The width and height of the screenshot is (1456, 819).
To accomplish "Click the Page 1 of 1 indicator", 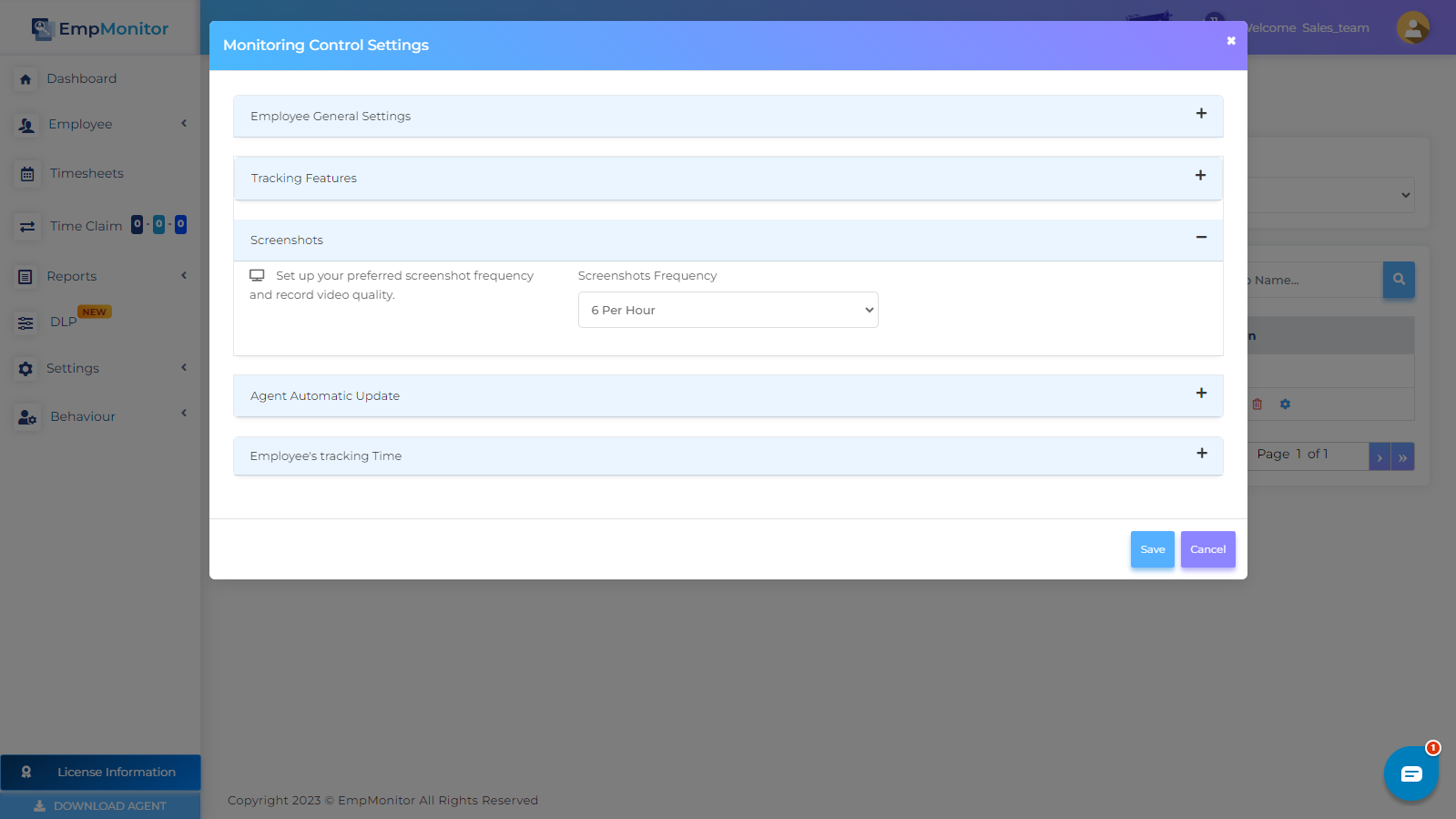I will pos(1292,454).
